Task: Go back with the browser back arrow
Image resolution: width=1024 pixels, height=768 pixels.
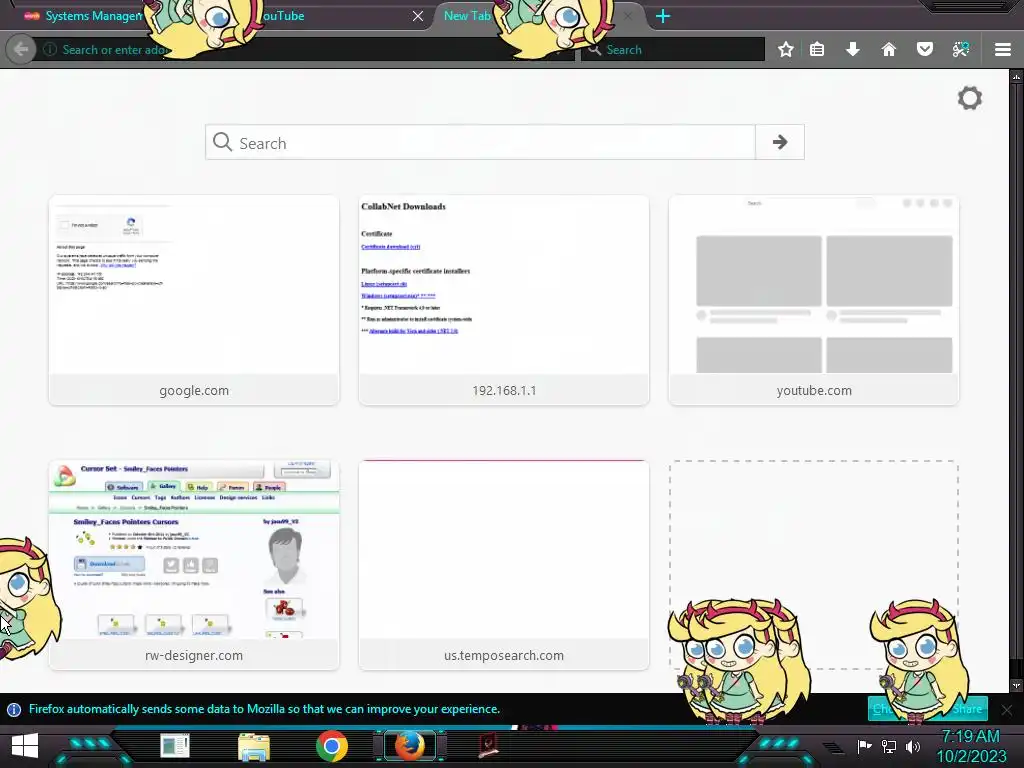Action: (21, 50)
